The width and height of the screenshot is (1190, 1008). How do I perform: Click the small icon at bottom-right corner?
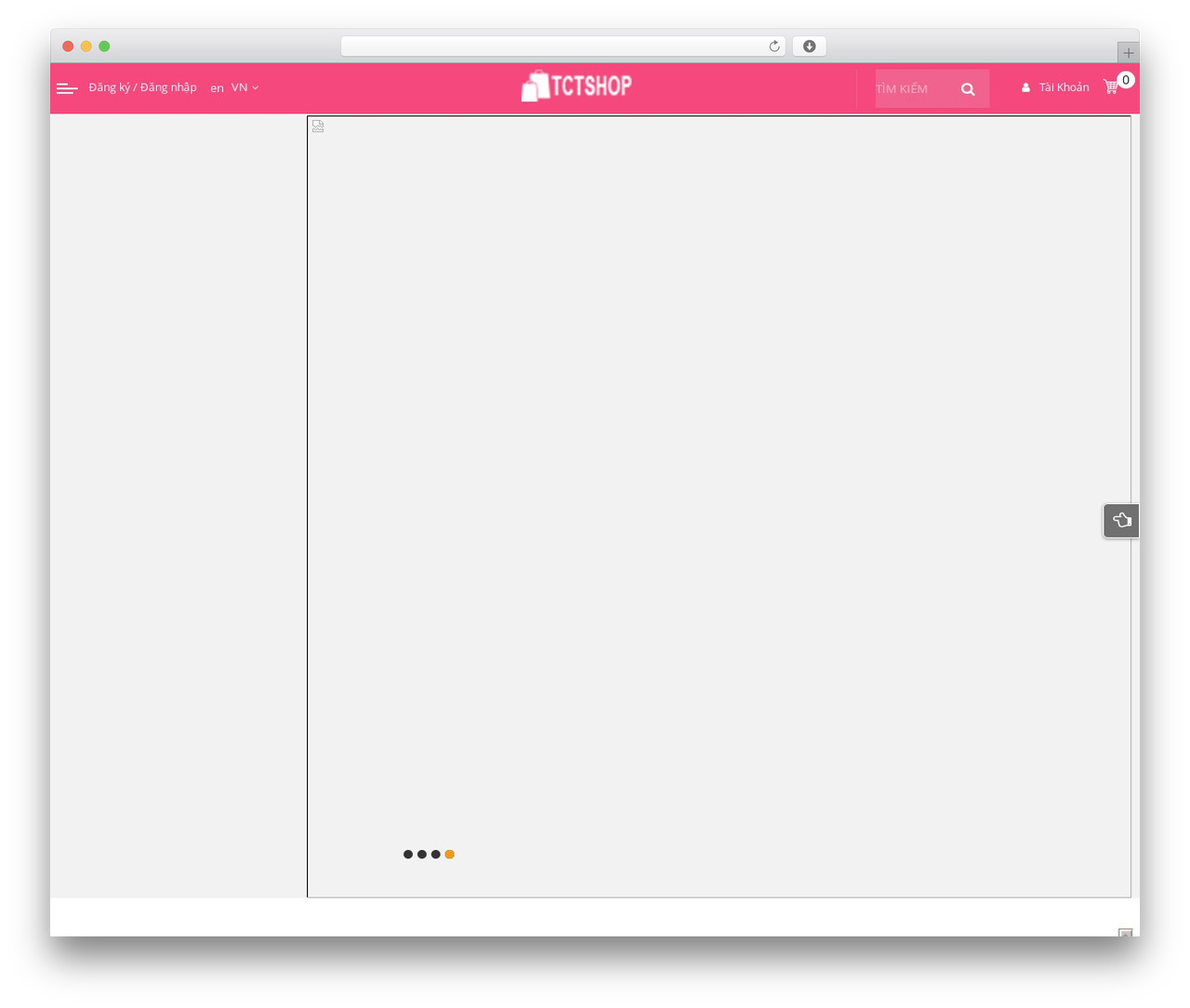[x=1126, y=933]
